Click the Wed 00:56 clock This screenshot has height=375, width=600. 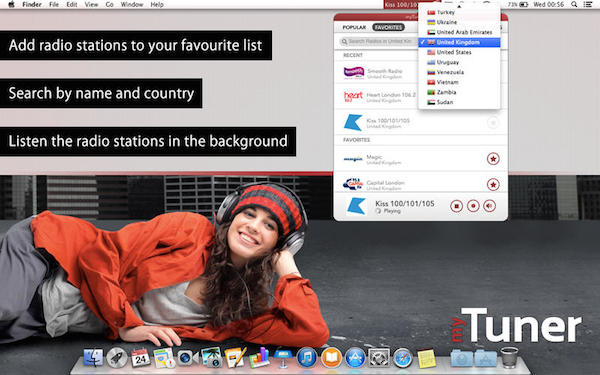549,5
